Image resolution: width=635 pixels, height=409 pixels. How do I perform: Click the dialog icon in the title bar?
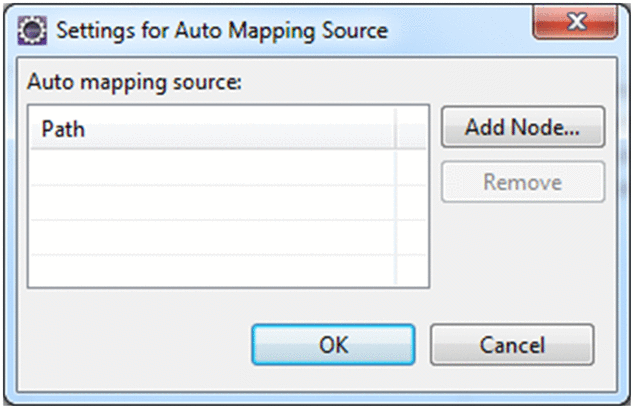[x=37, y=29]
